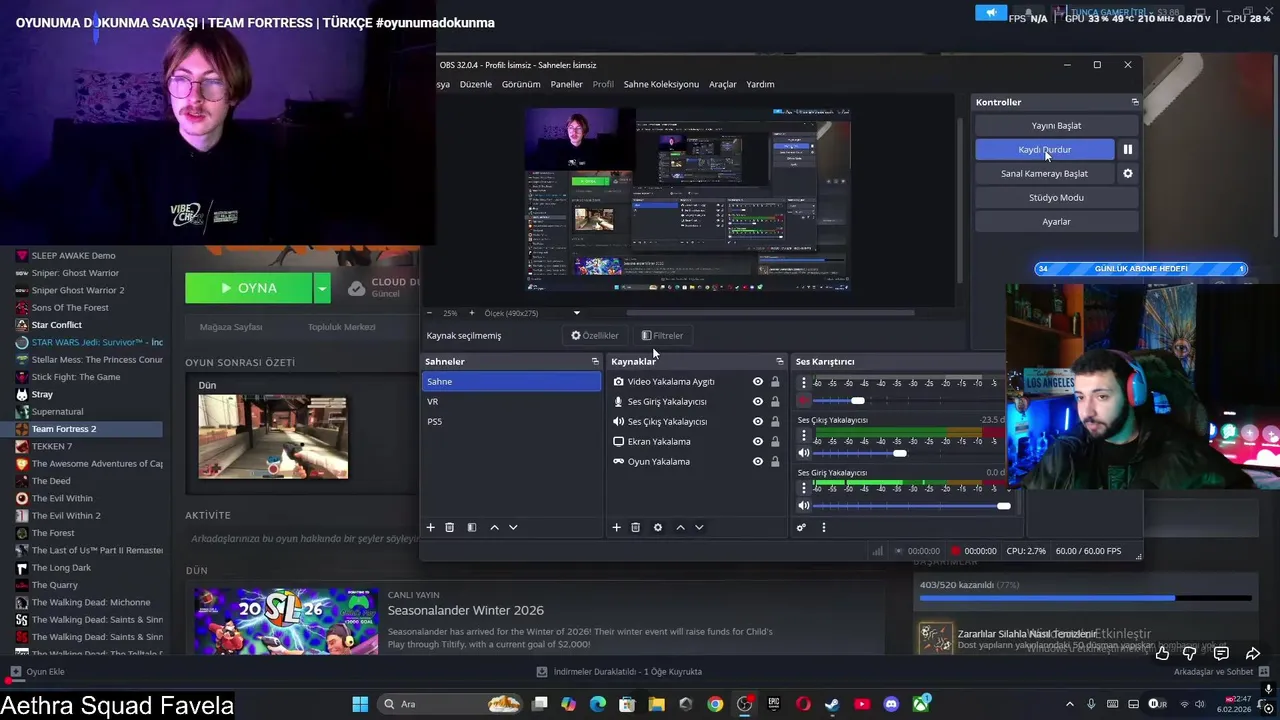Open dropdown arrow beside OYNA button
This screenshot has width=1280, height=720.
(x=322, y=288)
